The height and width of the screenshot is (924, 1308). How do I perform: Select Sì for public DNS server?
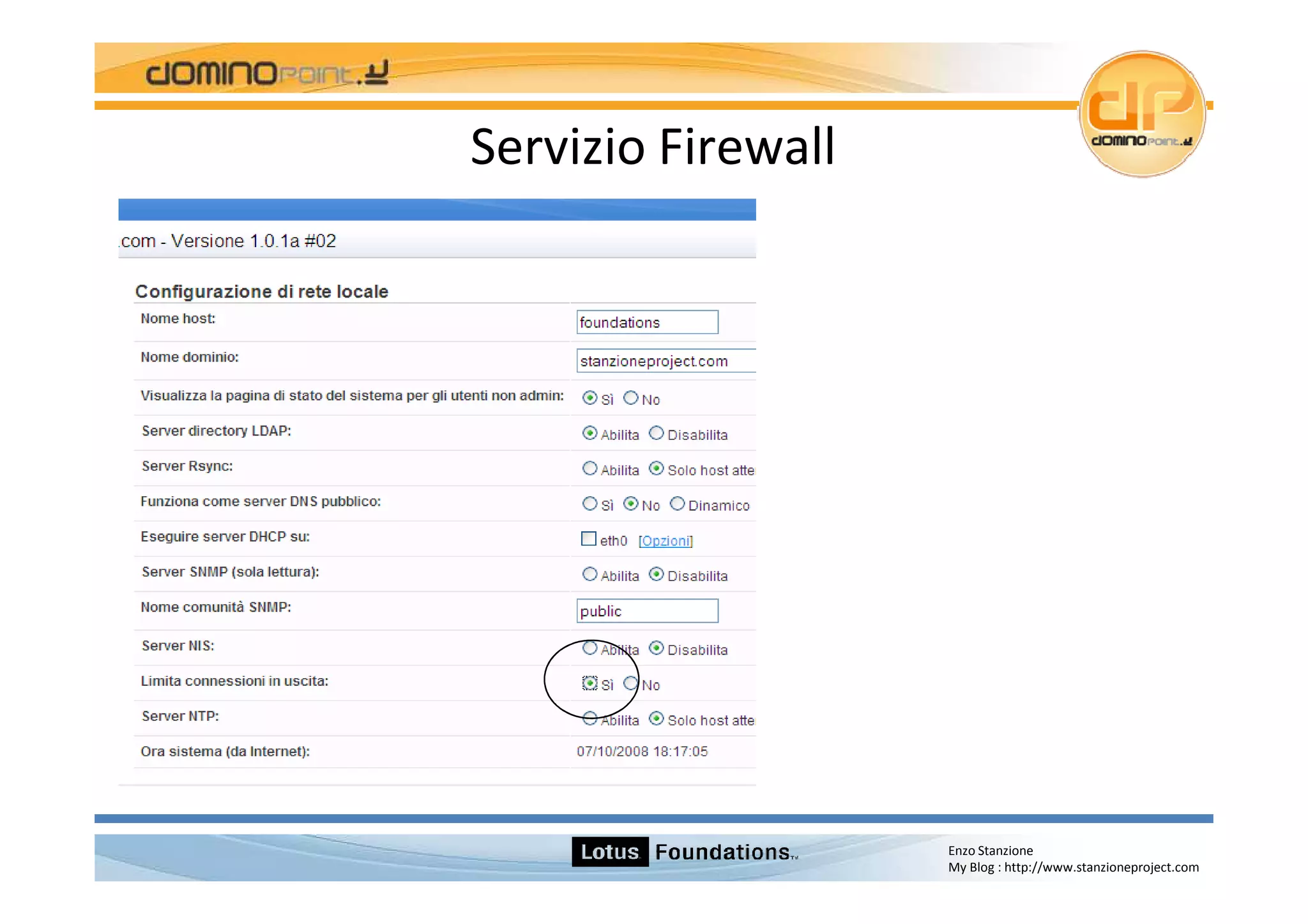(589, 504)
